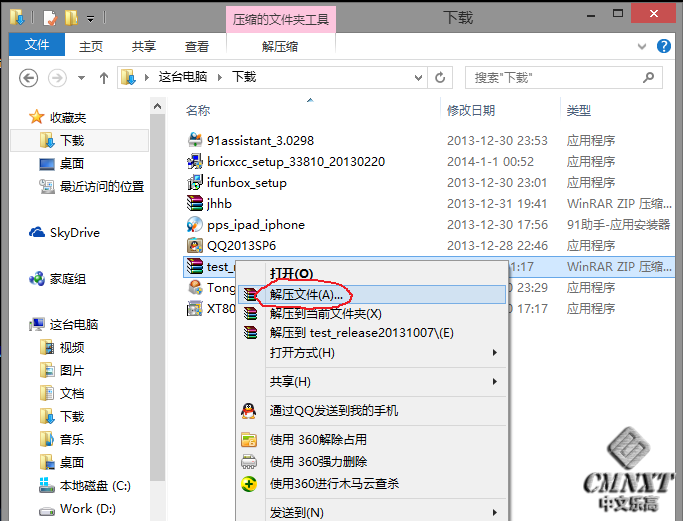The image size is (683, 521).
Task: Click the search 下载 input field
Action: tap(564, 78)
